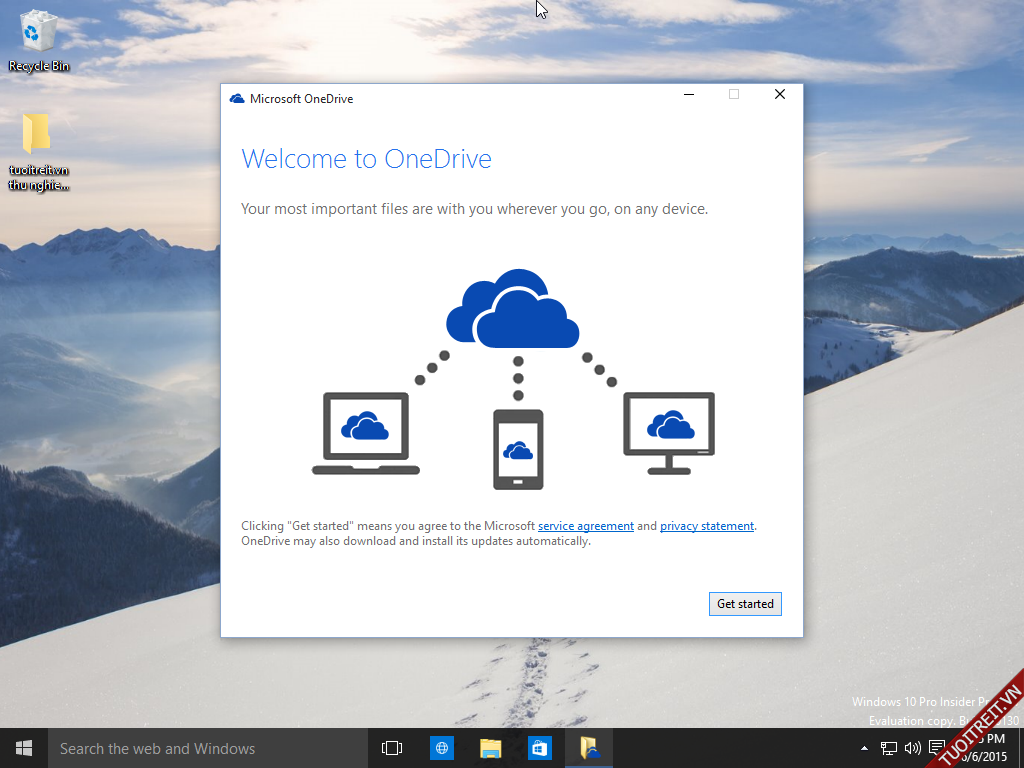Open the privacy statement link
This screenshot has height=768, width=1024.
click(x=706, y=526)
